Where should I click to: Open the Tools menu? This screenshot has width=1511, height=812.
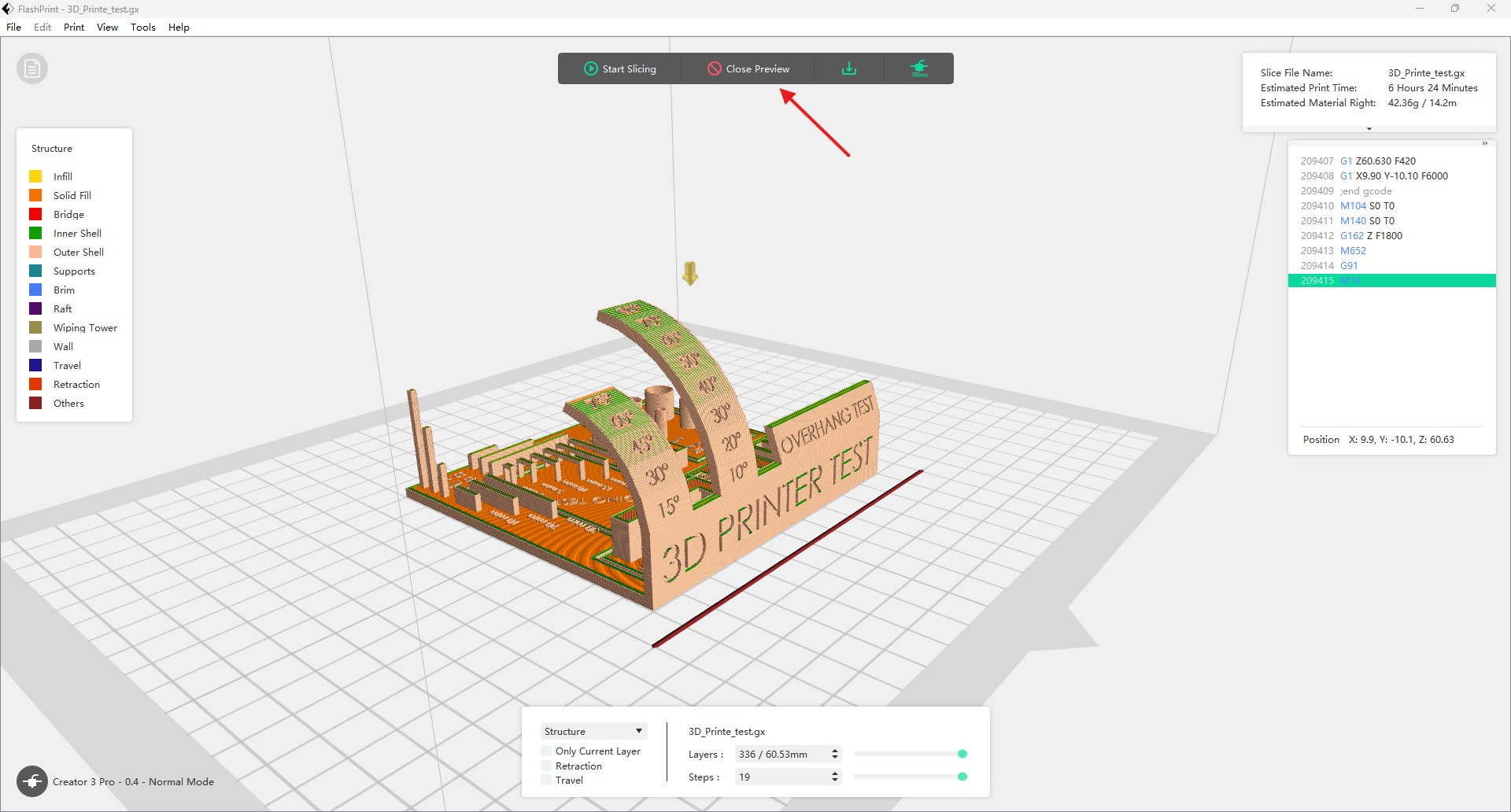click(x=143, y=27)
